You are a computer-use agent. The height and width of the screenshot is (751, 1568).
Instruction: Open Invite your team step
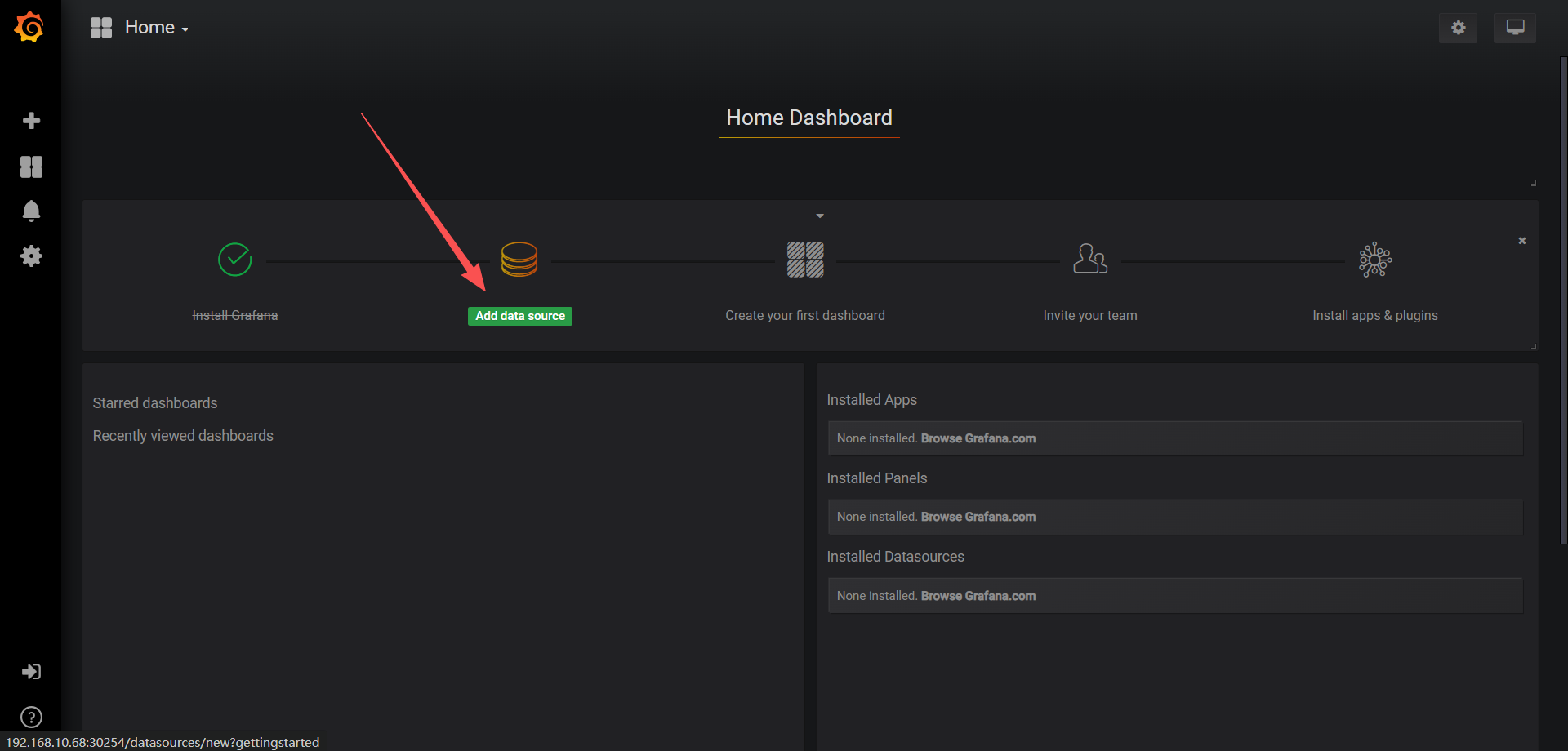pos(1090,316)
